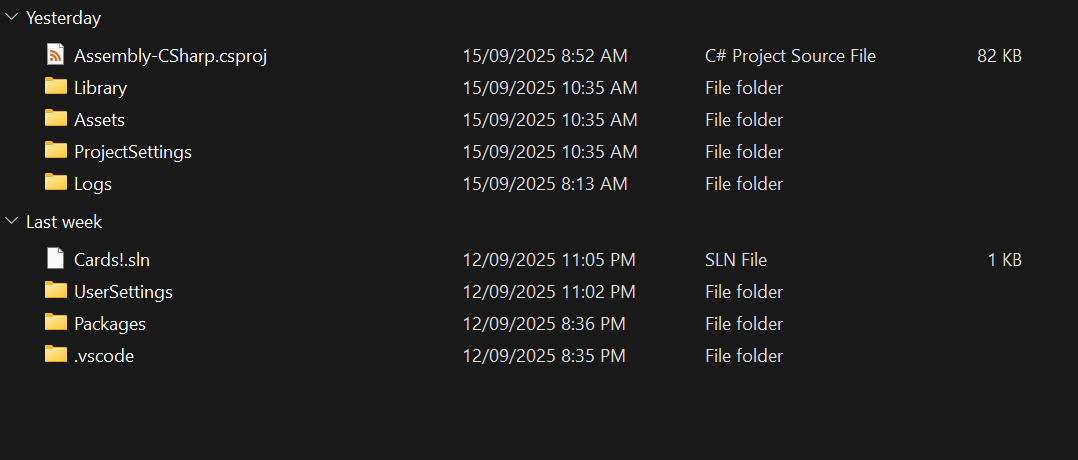Select the Cards!.sln file icon
The height and width of the screenshot is (460, 1078).
tap(56, 259)
